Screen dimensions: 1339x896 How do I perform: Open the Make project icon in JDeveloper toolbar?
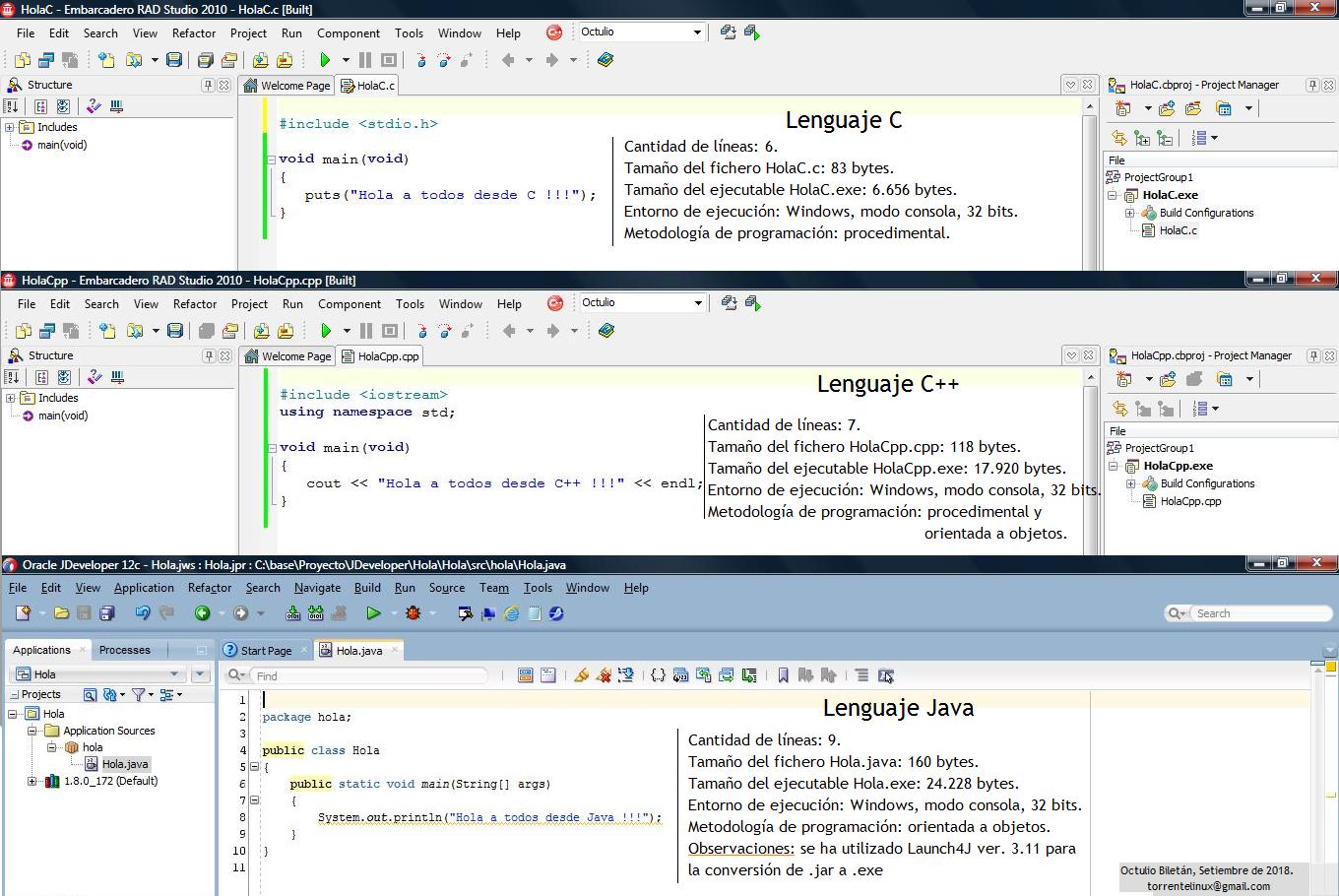click(x=292, y=613)
